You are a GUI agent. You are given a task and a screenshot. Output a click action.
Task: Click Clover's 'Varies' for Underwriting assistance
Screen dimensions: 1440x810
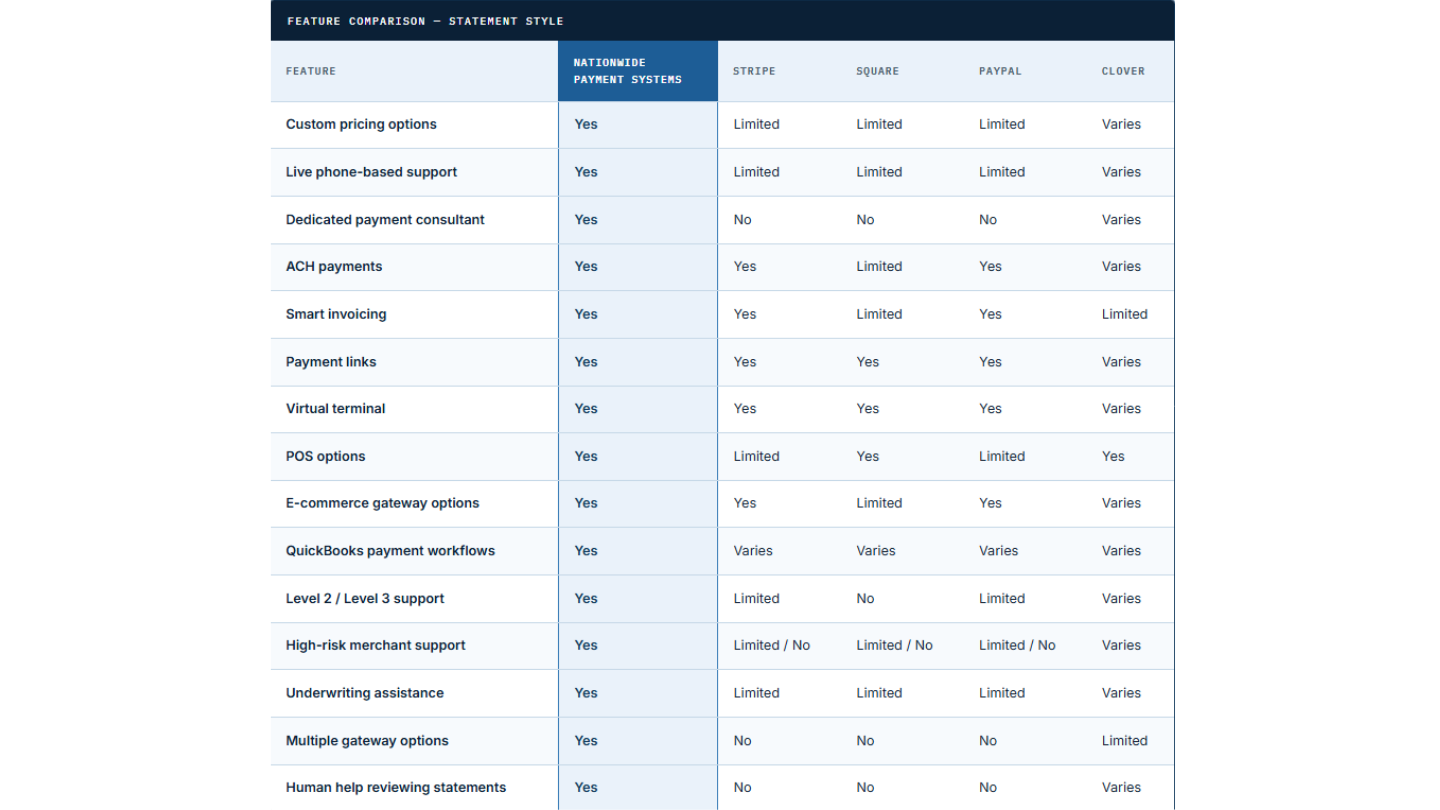tap(1121, 693)
